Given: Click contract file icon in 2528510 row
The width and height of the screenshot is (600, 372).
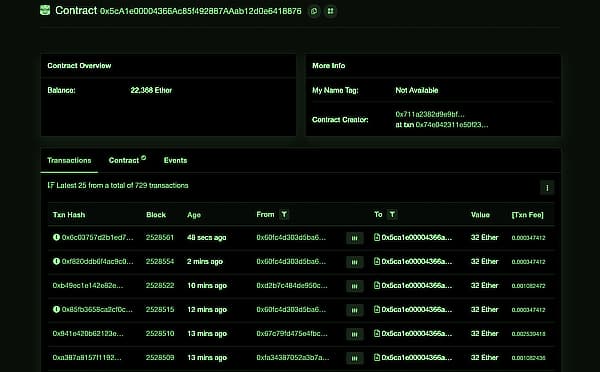Looking at the screenshot, I should point(377,333).
